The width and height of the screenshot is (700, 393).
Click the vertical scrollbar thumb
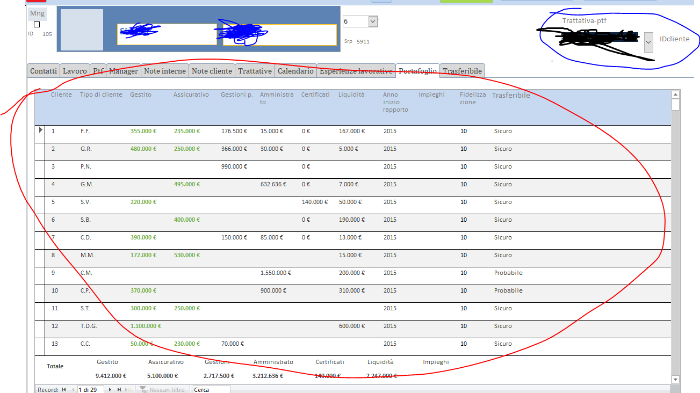pos(675,105)
